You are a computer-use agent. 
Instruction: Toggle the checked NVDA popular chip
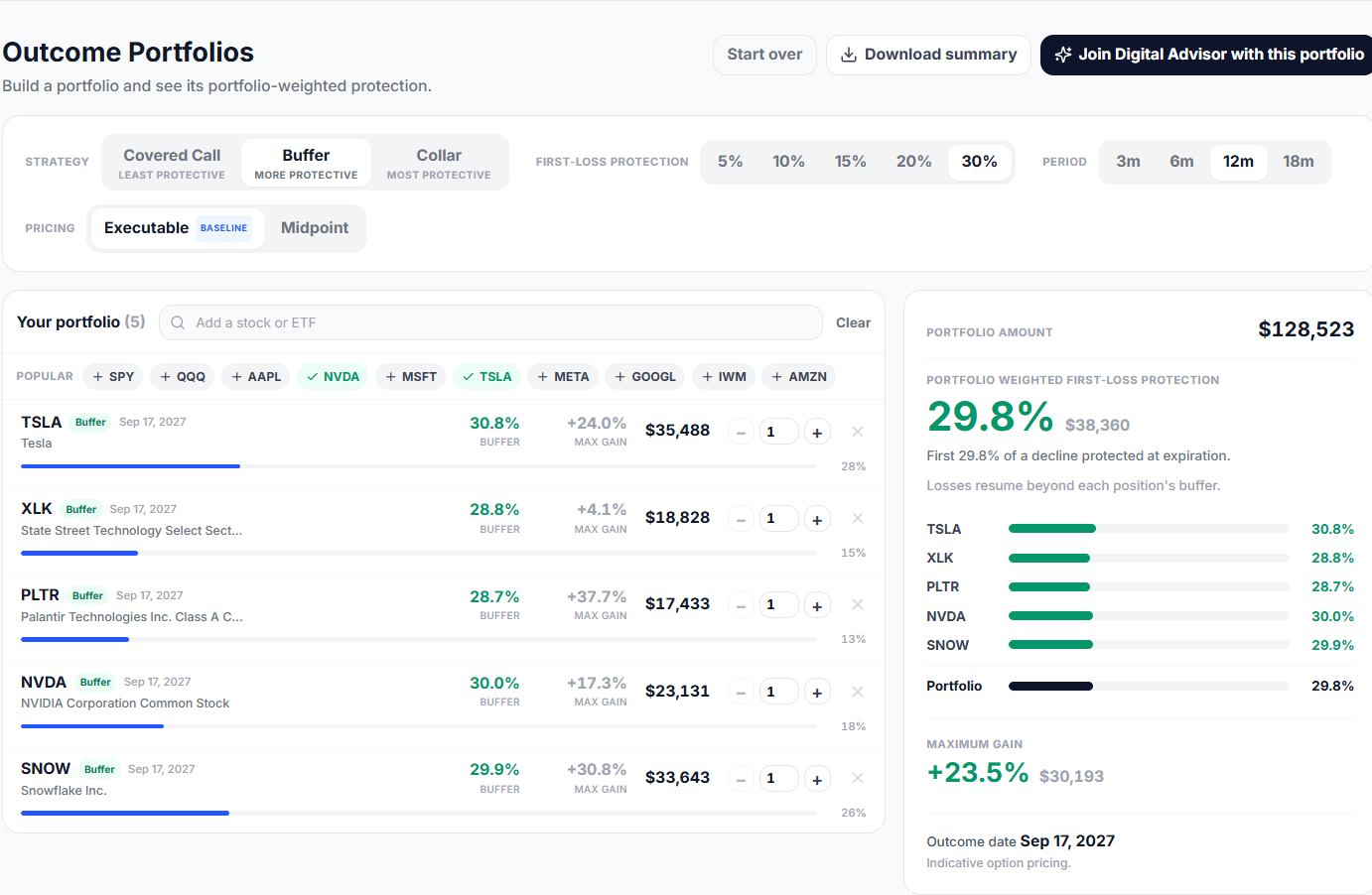[x=333, y=377]
